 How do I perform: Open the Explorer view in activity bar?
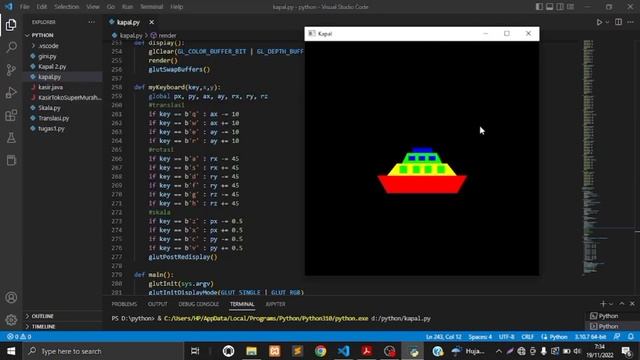[11, 25]
